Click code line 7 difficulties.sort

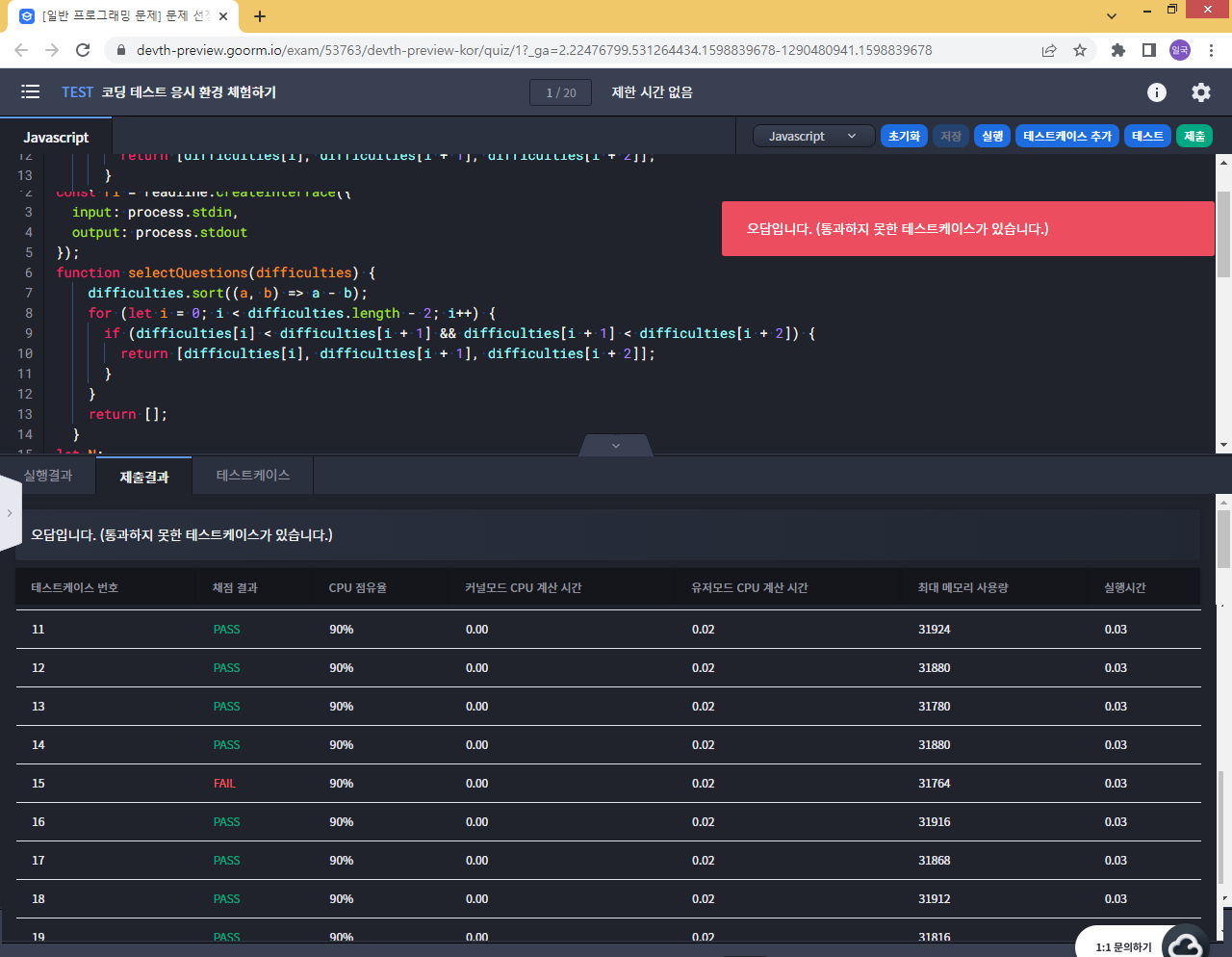pos(228,293)
